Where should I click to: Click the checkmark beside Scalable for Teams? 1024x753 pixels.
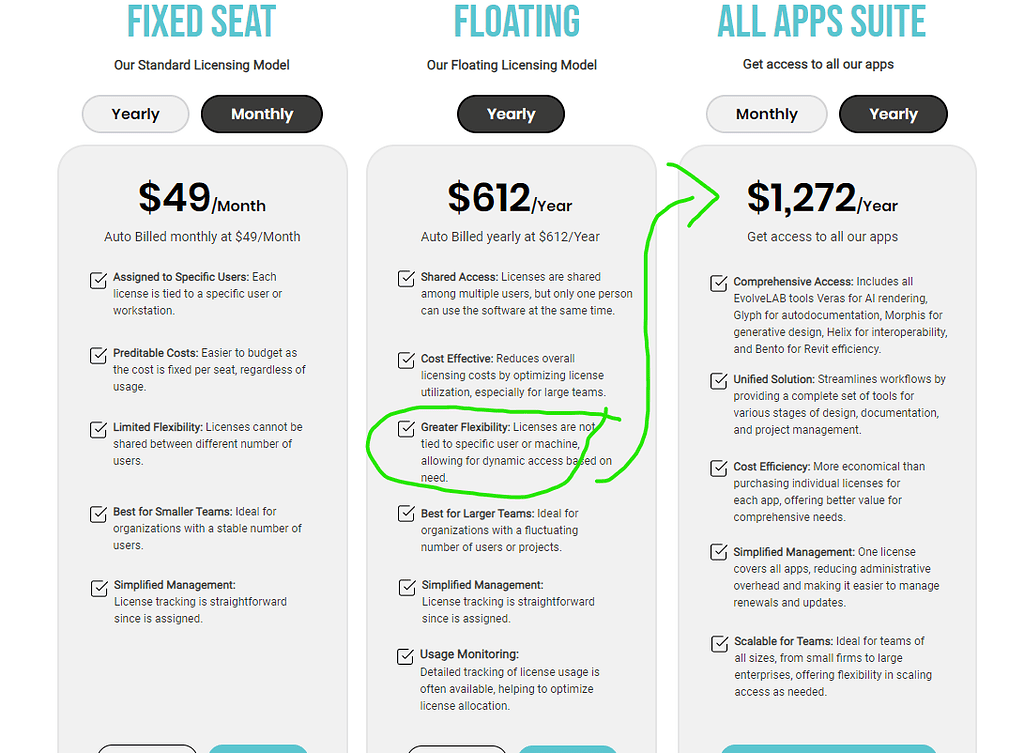[718, 645]
